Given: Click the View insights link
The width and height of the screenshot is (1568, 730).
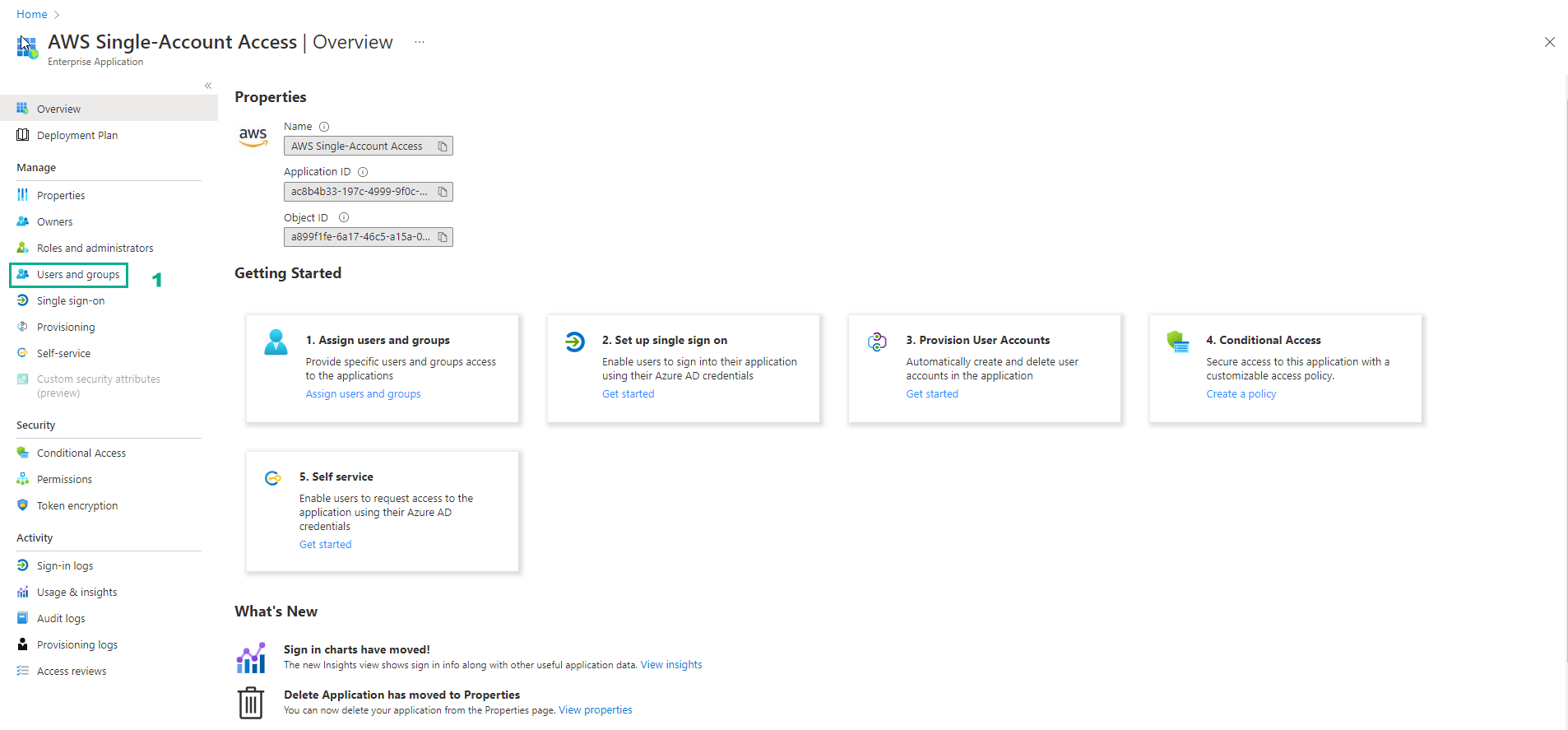Looking at the screenshot, I should [x=671, y=665].
